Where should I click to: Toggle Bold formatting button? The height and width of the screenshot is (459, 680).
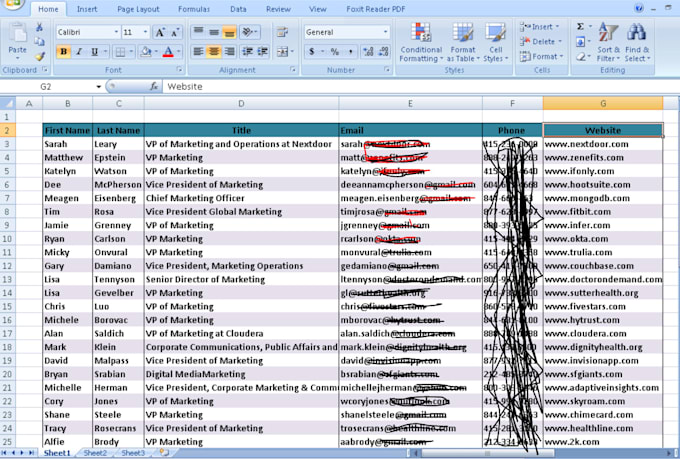(64, 51)
